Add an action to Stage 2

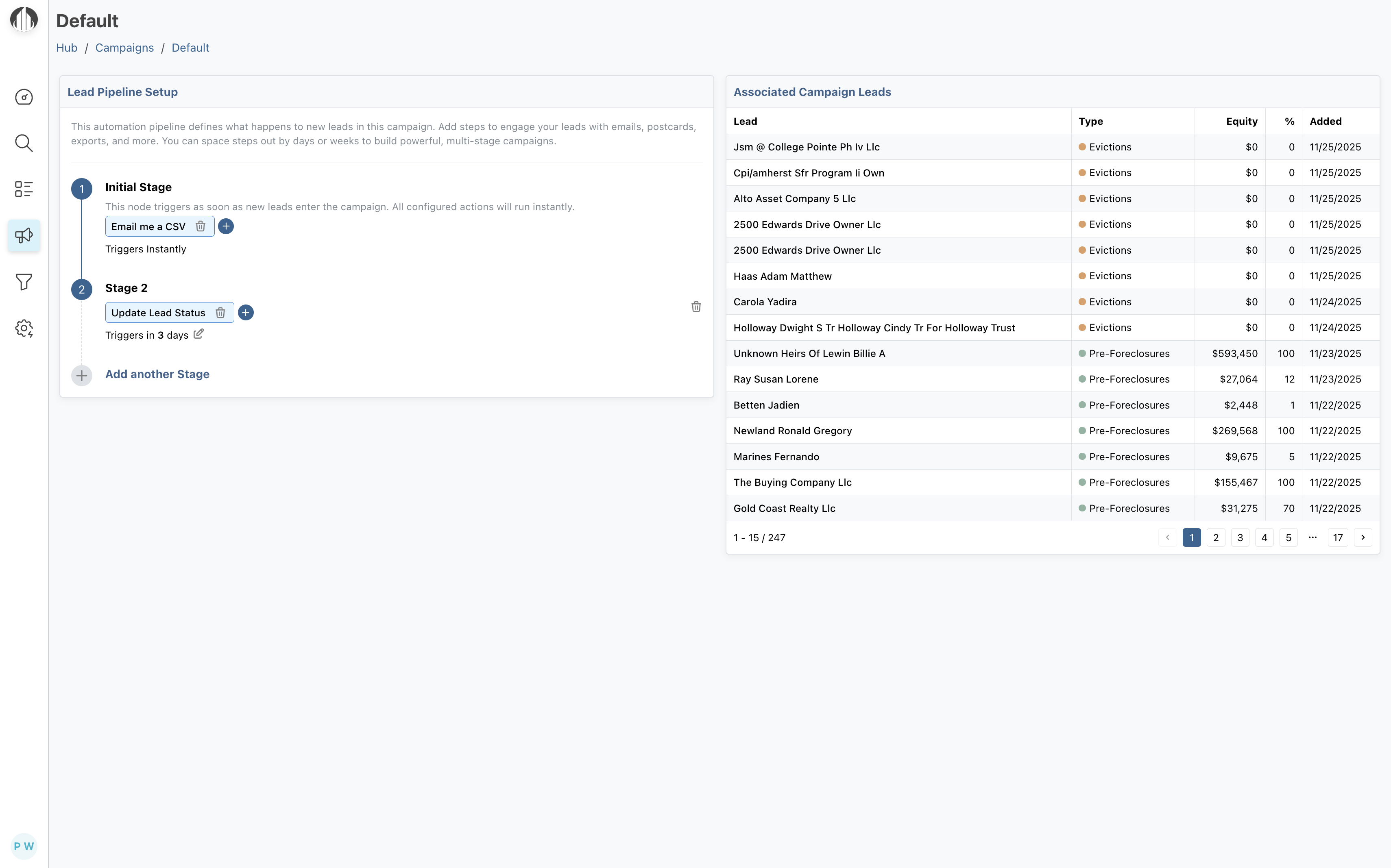click(246, 312)
